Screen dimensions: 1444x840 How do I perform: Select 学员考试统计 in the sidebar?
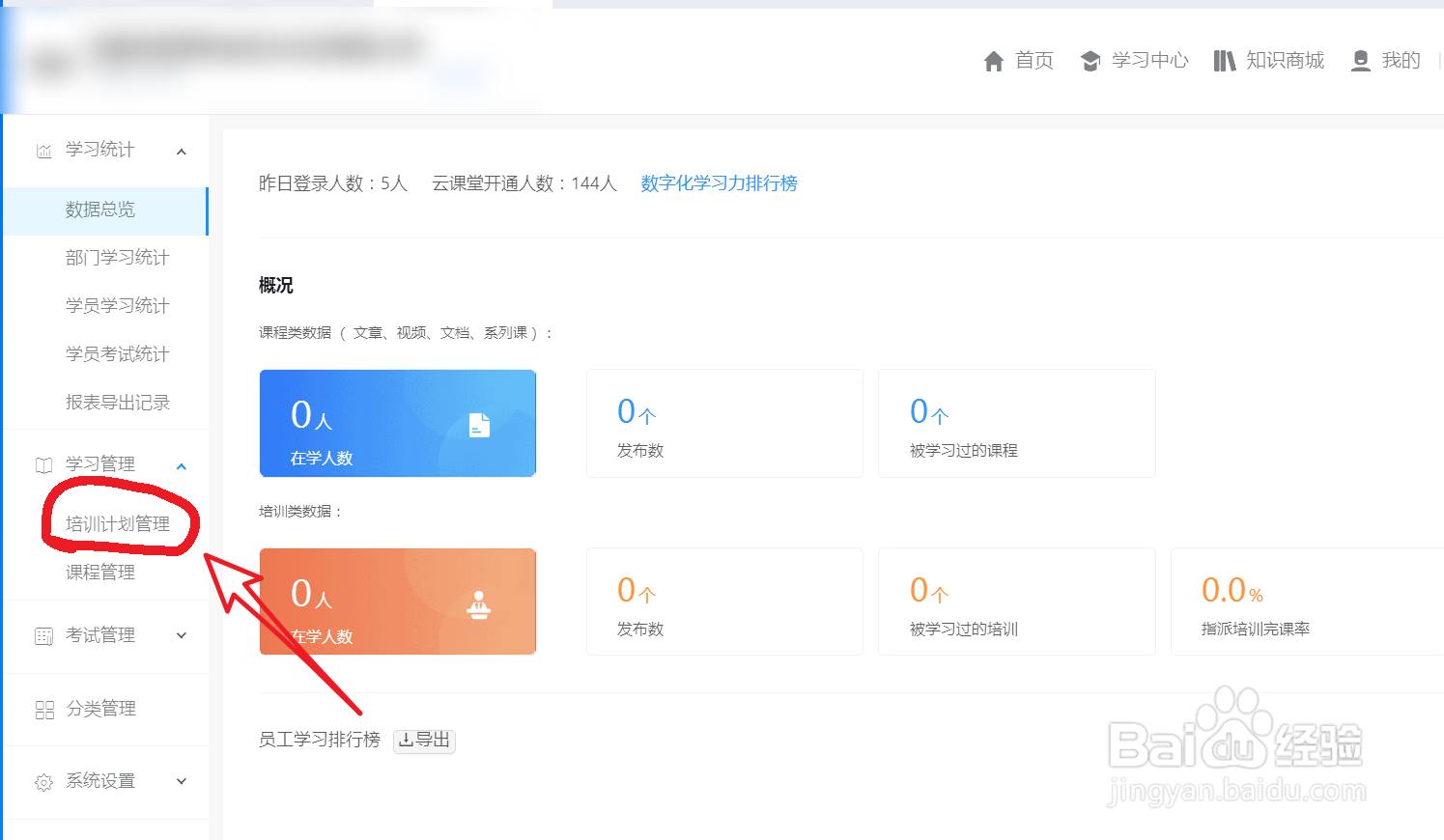pyautogui.click(x=117, y=354)
